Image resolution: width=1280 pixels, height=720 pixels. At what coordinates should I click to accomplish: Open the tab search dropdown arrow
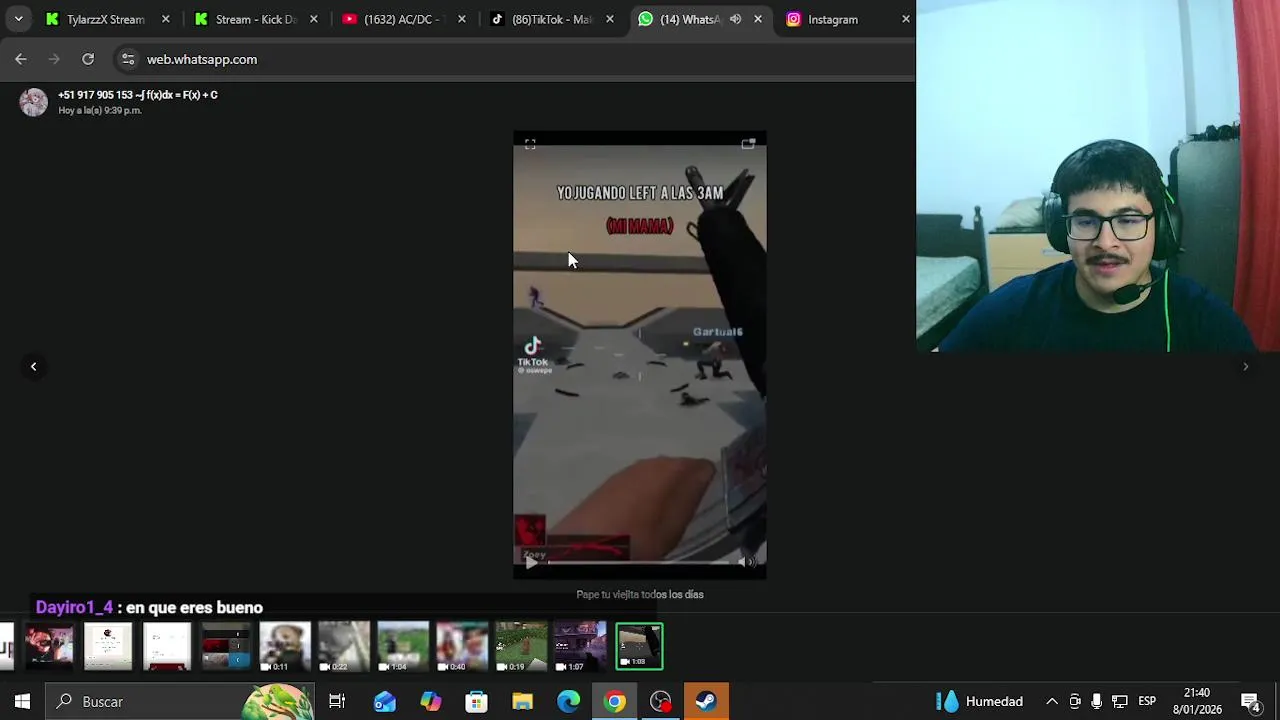[x=18, y=19]
